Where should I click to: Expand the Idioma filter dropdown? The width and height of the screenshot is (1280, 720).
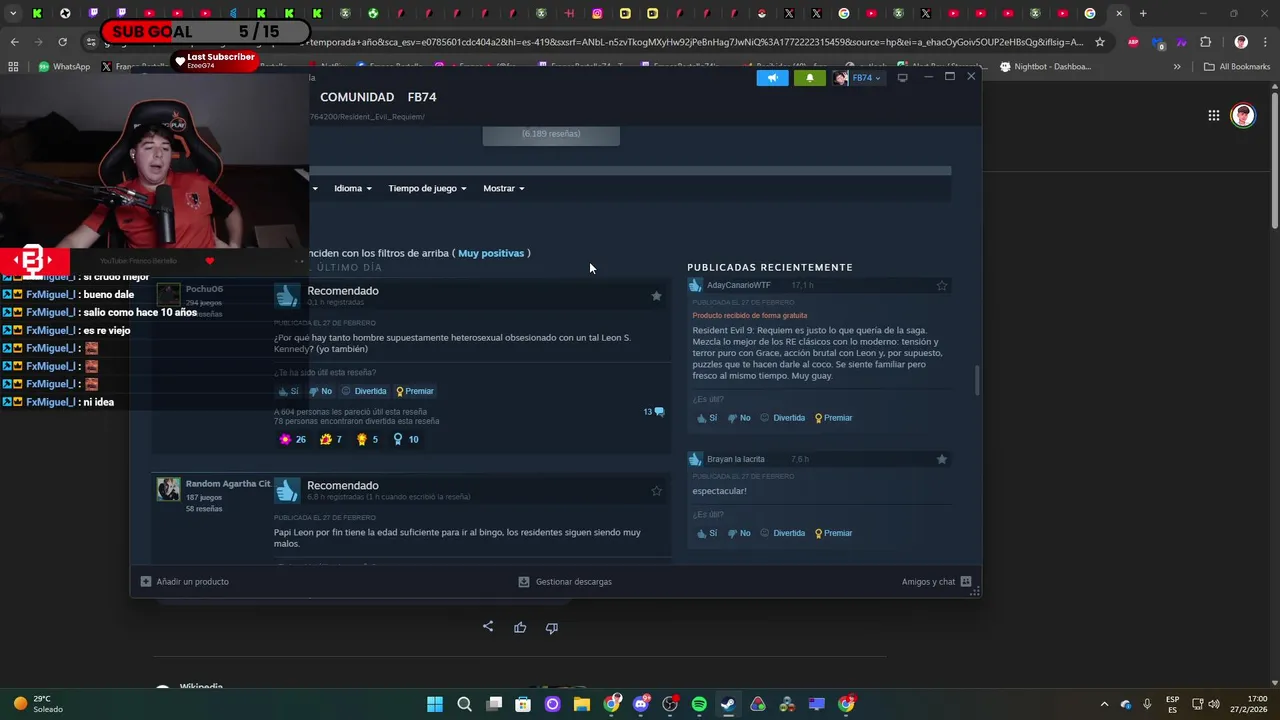[x=352, y=188]
